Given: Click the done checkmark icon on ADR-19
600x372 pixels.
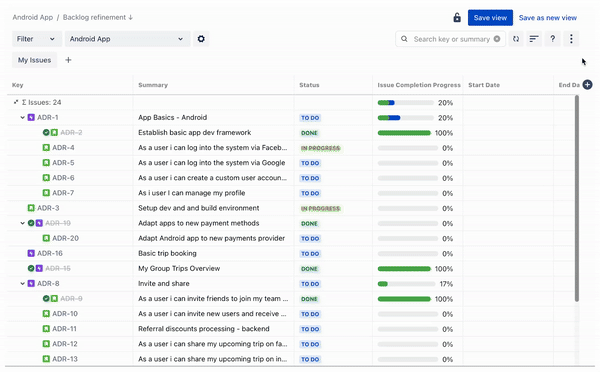Looking at the screenshot, I should click(31, 223).
